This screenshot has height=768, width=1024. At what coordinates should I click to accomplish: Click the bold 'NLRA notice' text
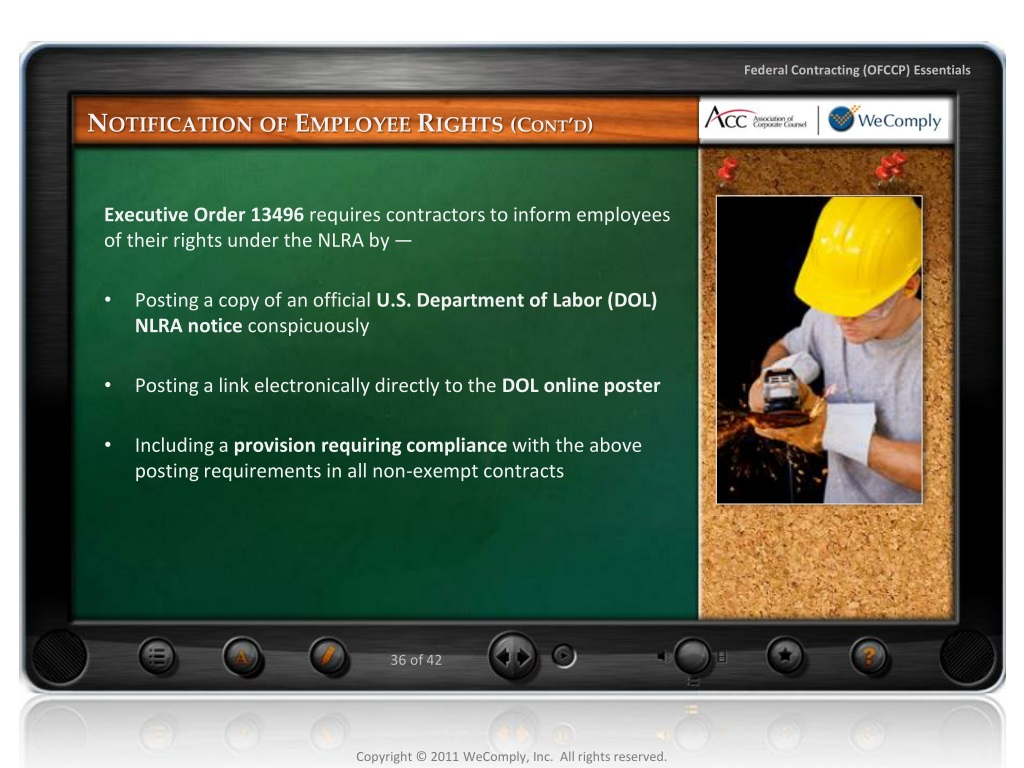click(189, 325)
